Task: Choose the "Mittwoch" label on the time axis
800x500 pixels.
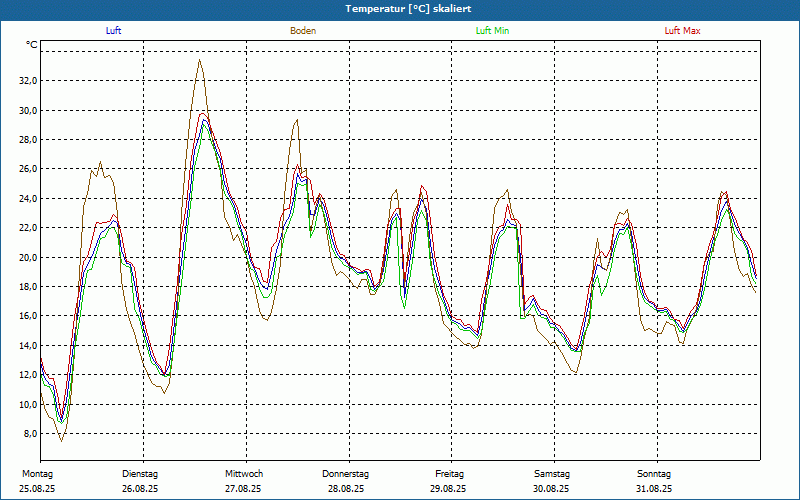Action: 244,473
